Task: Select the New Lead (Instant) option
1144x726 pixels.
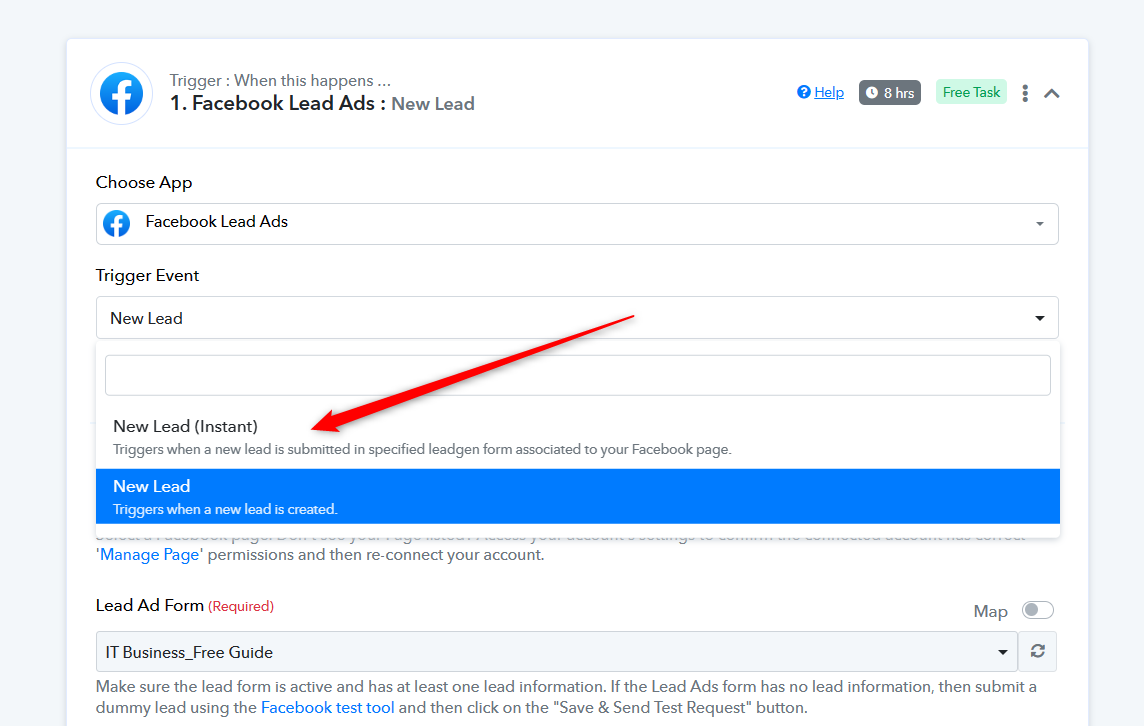Action: (185, 427)
